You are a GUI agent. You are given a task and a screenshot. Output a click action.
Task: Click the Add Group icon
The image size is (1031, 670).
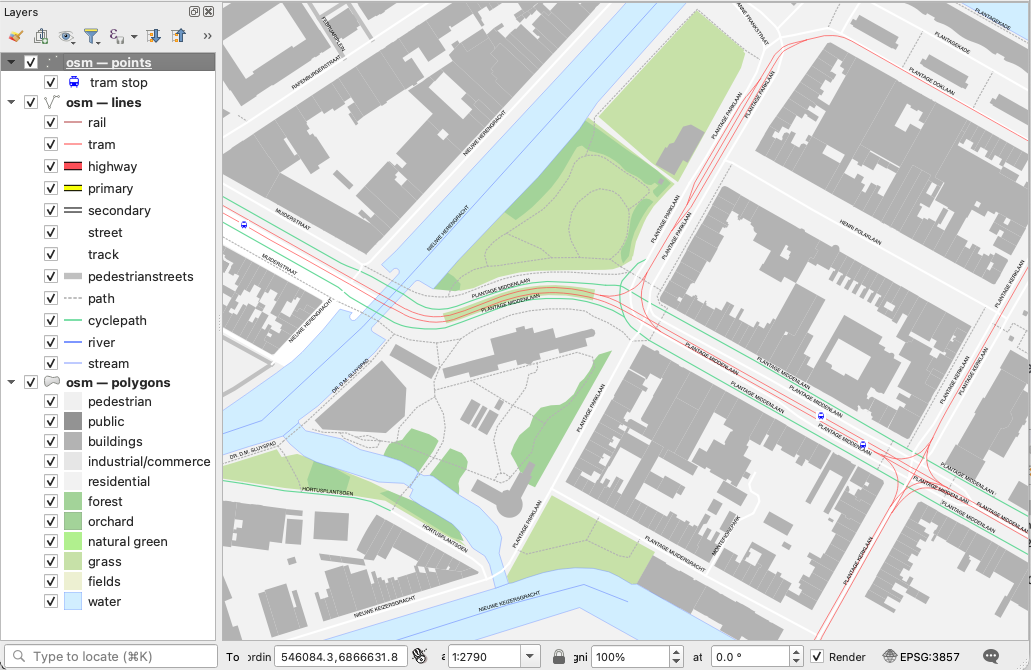(41, 36)
